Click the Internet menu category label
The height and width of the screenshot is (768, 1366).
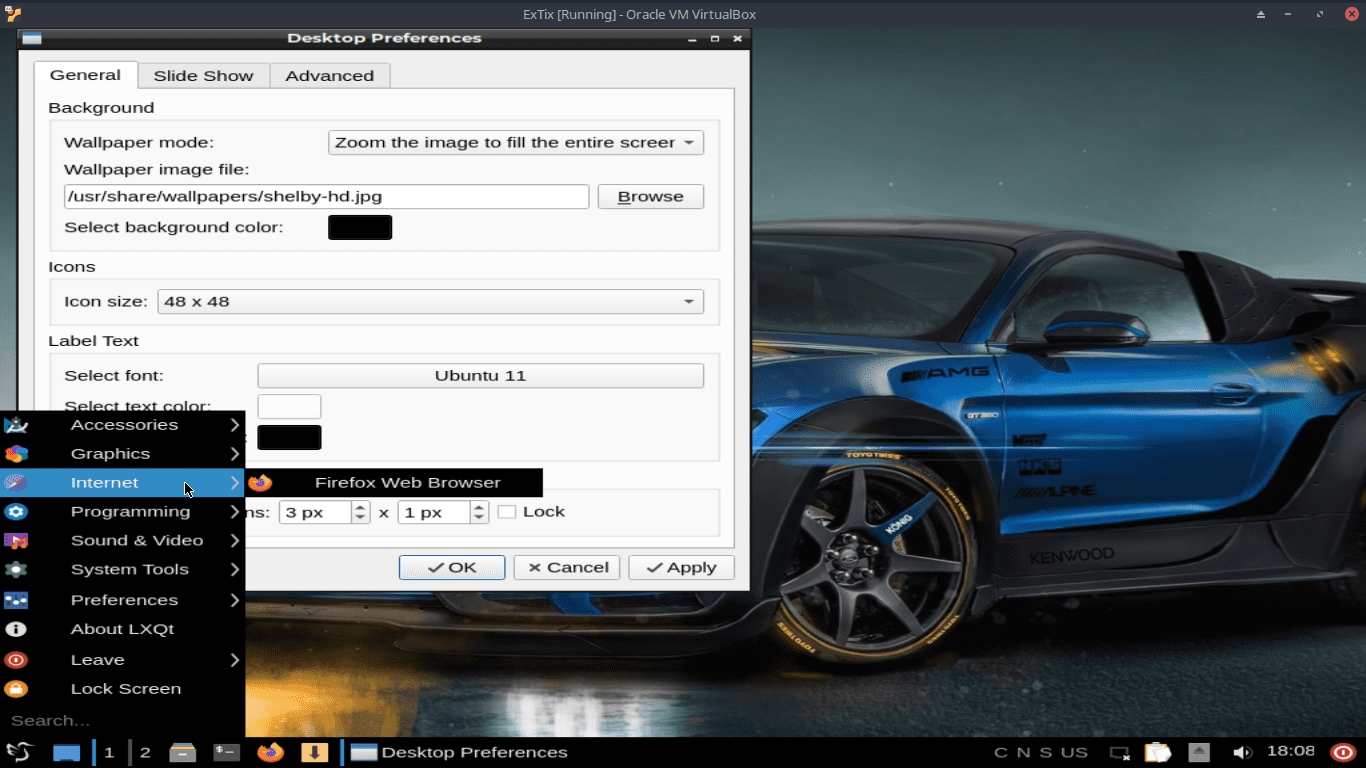(105, 483)
